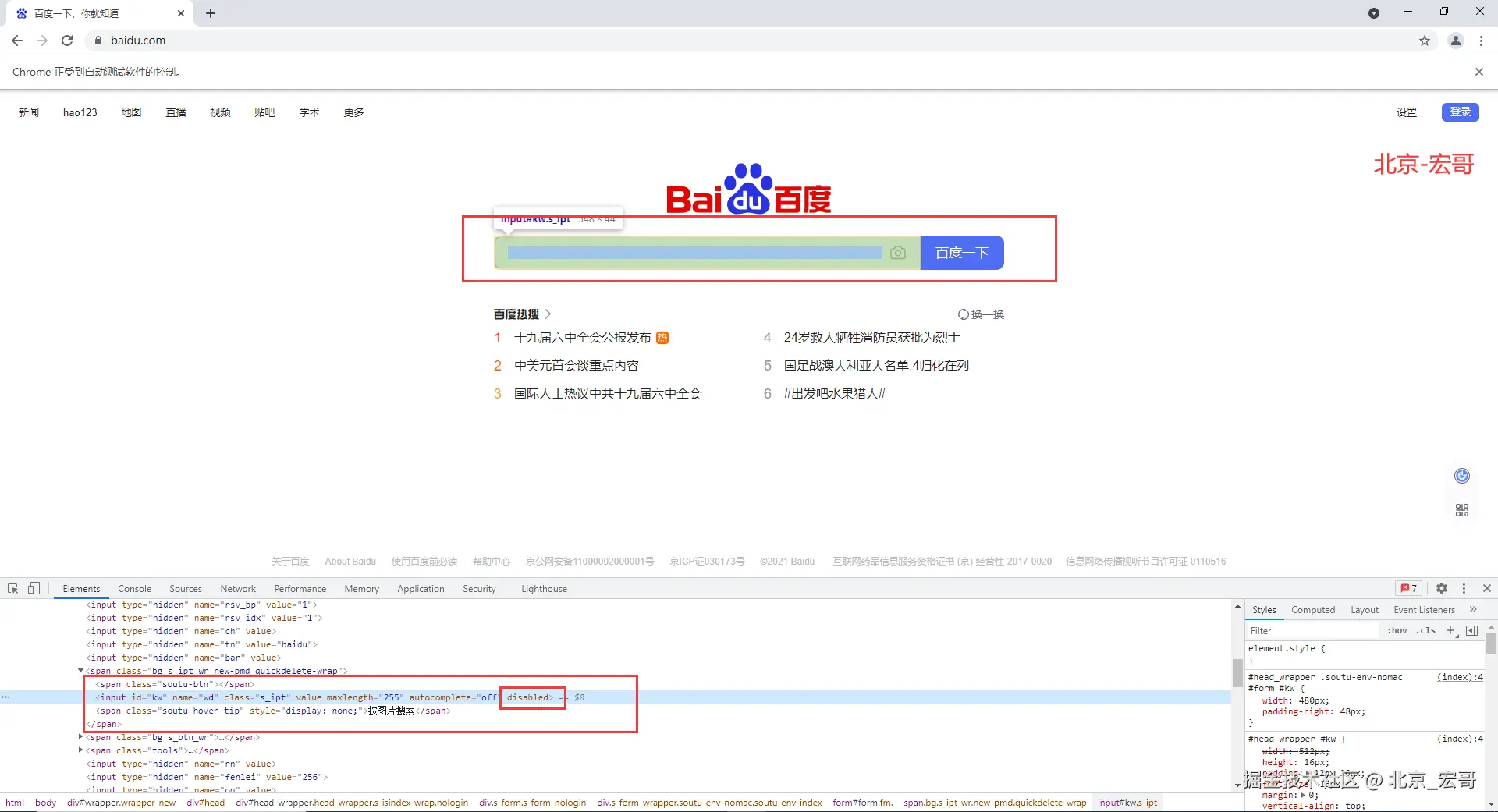Select the div#head breadcrumb node
Screen dimensions: 1498x812
(205, 803)
